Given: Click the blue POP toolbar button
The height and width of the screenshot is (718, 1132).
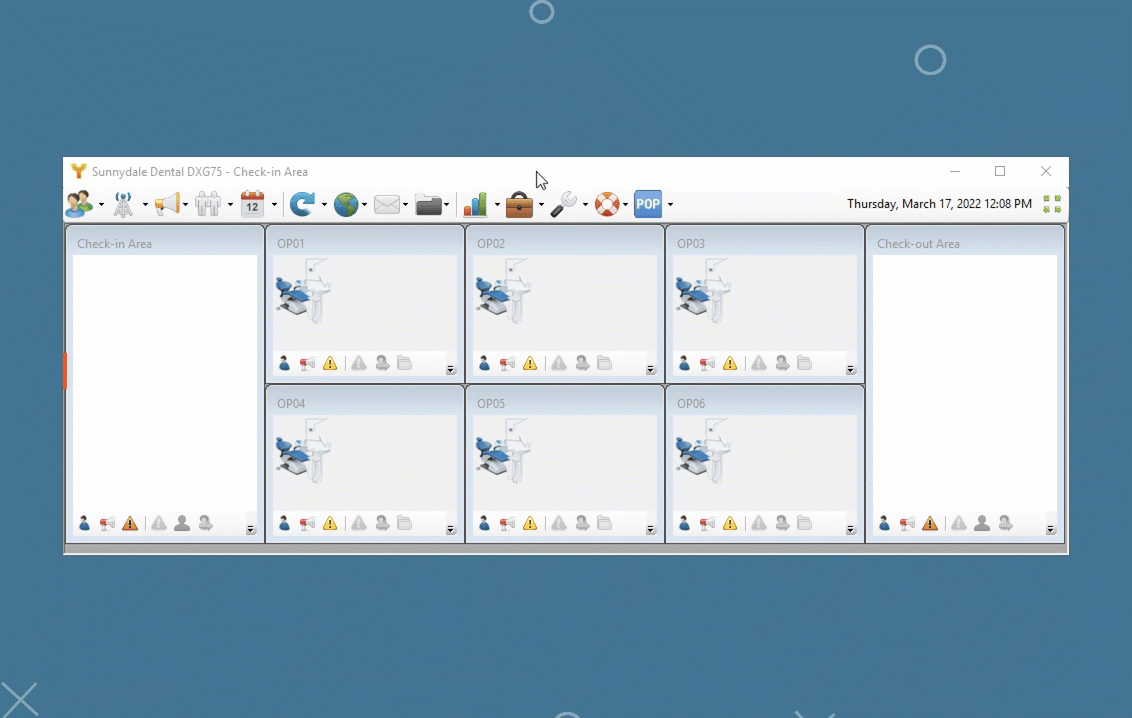Looking at the screenshot, I should pos(648,204).
